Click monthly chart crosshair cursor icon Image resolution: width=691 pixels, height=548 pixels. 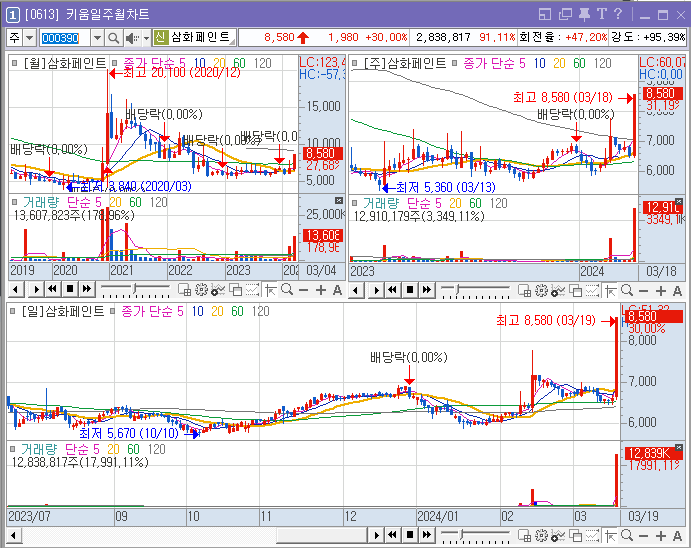[271, 290]
